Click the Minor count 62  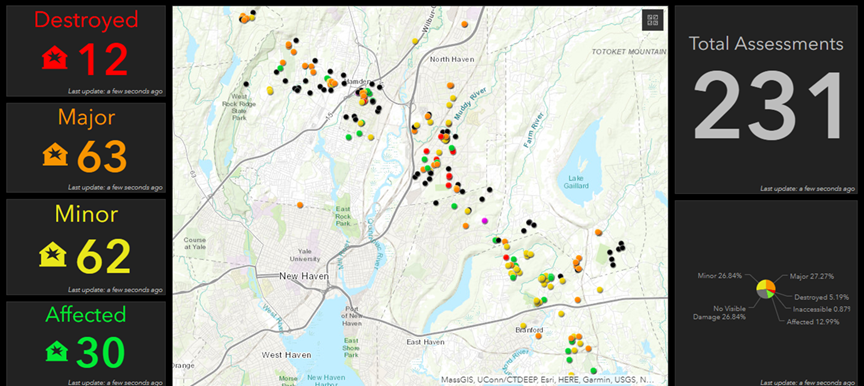(x=103, y=256)
